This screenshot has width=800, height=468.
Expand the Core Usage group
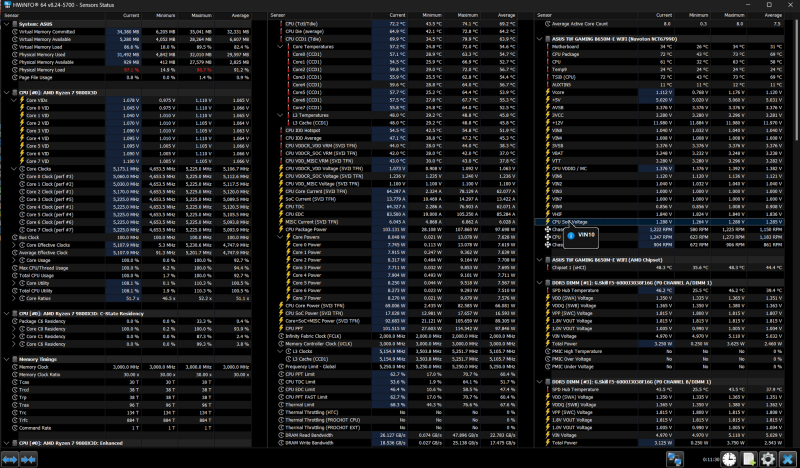click(14, 260)
